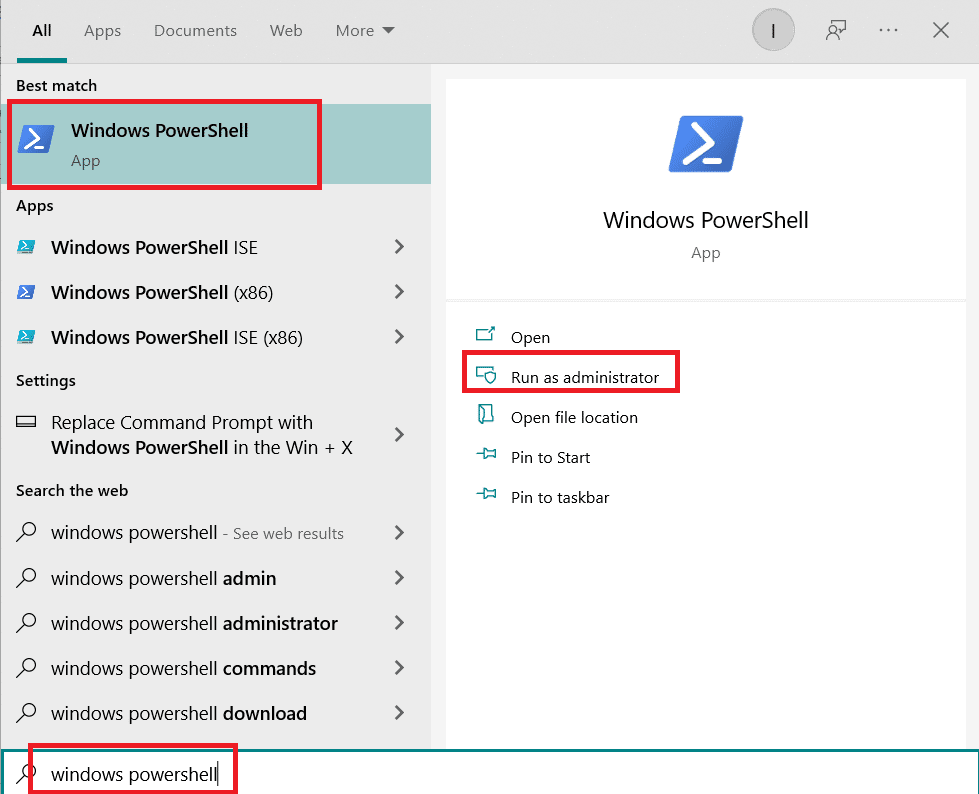Screen dimensions: 979x794
Task: Click the large Windows PowerShell logo
Action: pos(705,142)
